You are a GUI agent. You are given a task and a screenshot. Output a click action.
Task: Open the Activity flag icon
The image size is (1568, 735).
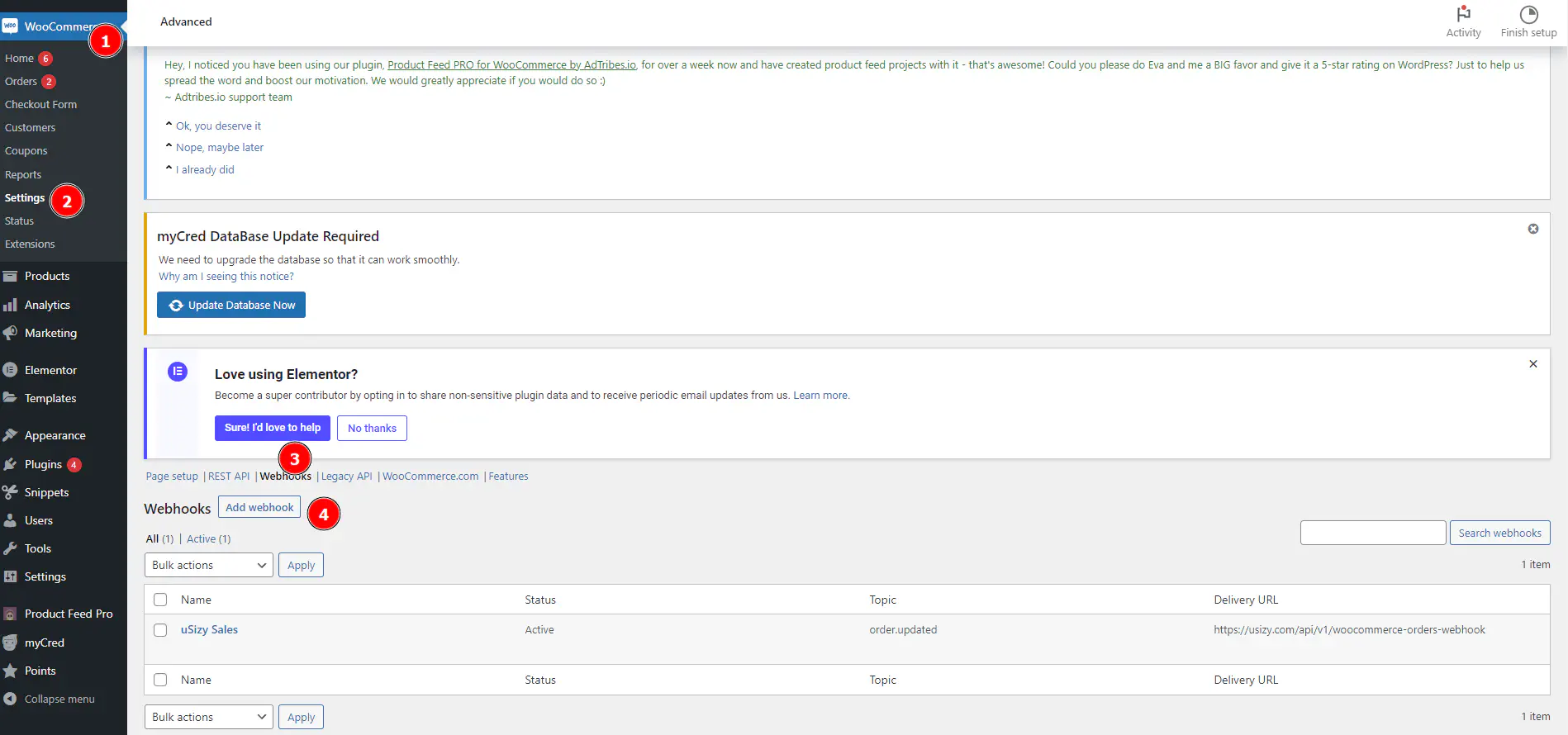[1463, 14]
